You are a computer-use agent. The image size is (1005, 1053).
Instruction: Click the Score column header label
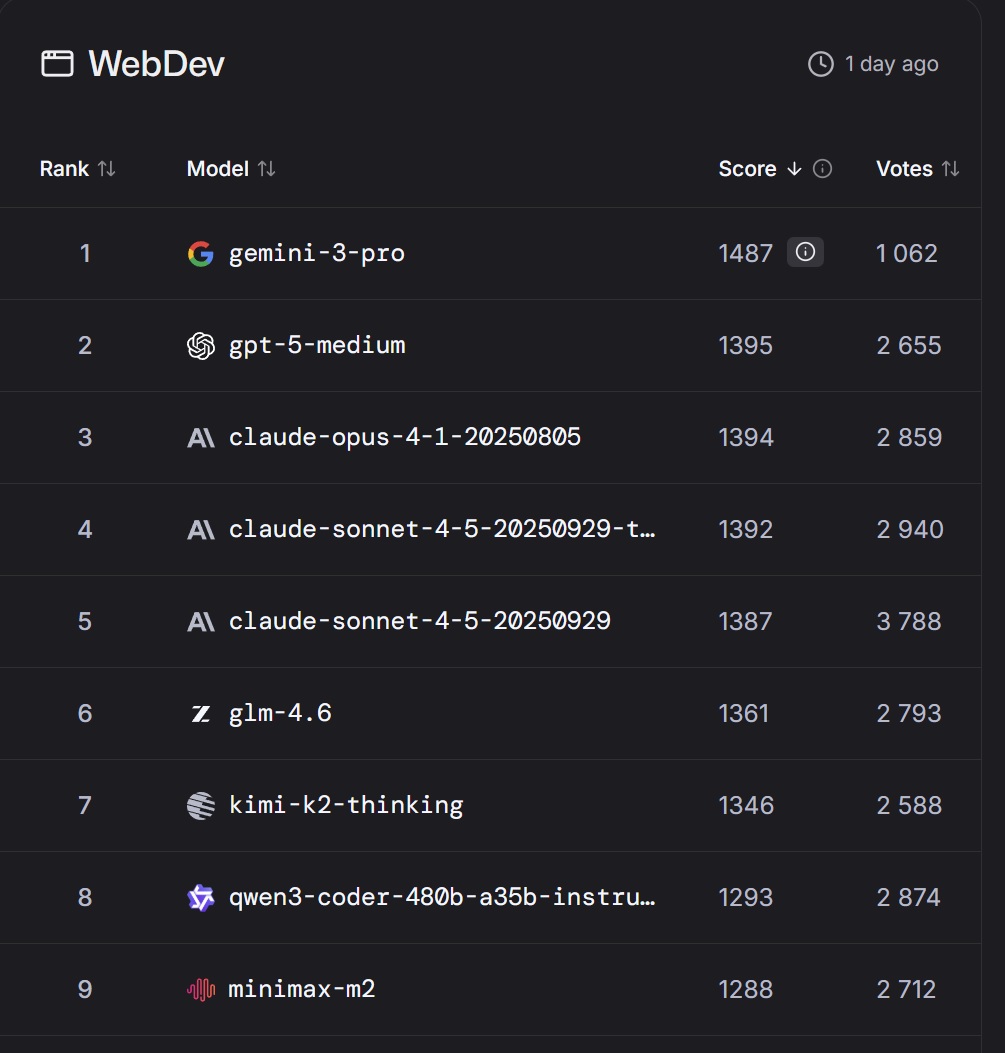click(x=747, y=169)
